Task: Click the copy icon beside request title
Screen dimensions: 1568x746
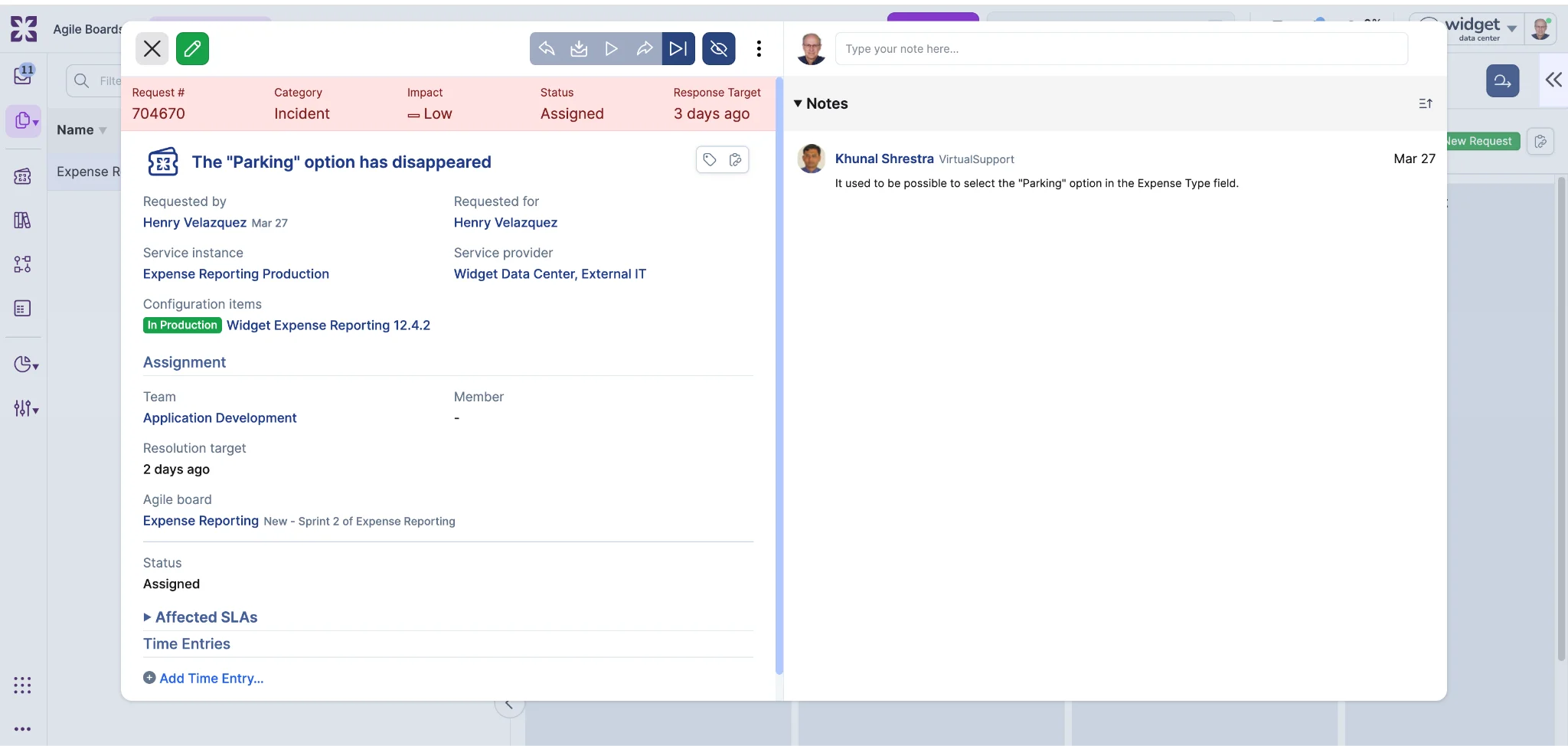Action: pos(735,160)
